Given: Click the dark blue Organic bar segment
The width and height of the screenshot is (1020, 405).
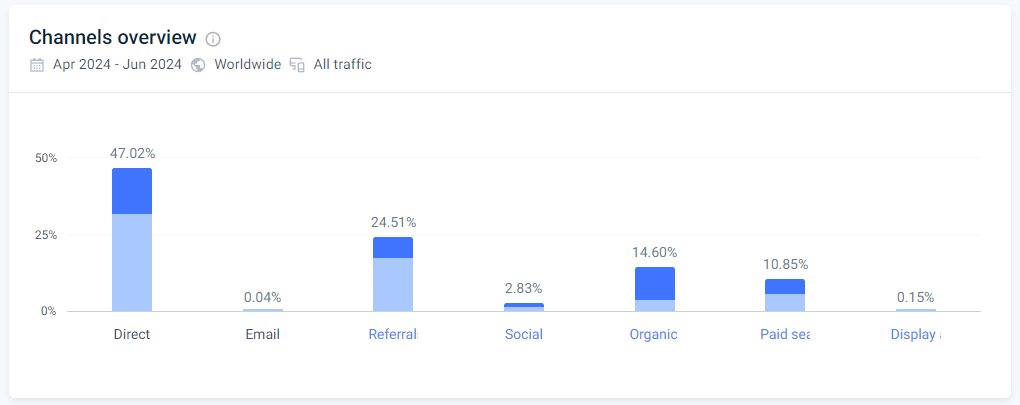Looking at the screenshot, I should 654,283.
